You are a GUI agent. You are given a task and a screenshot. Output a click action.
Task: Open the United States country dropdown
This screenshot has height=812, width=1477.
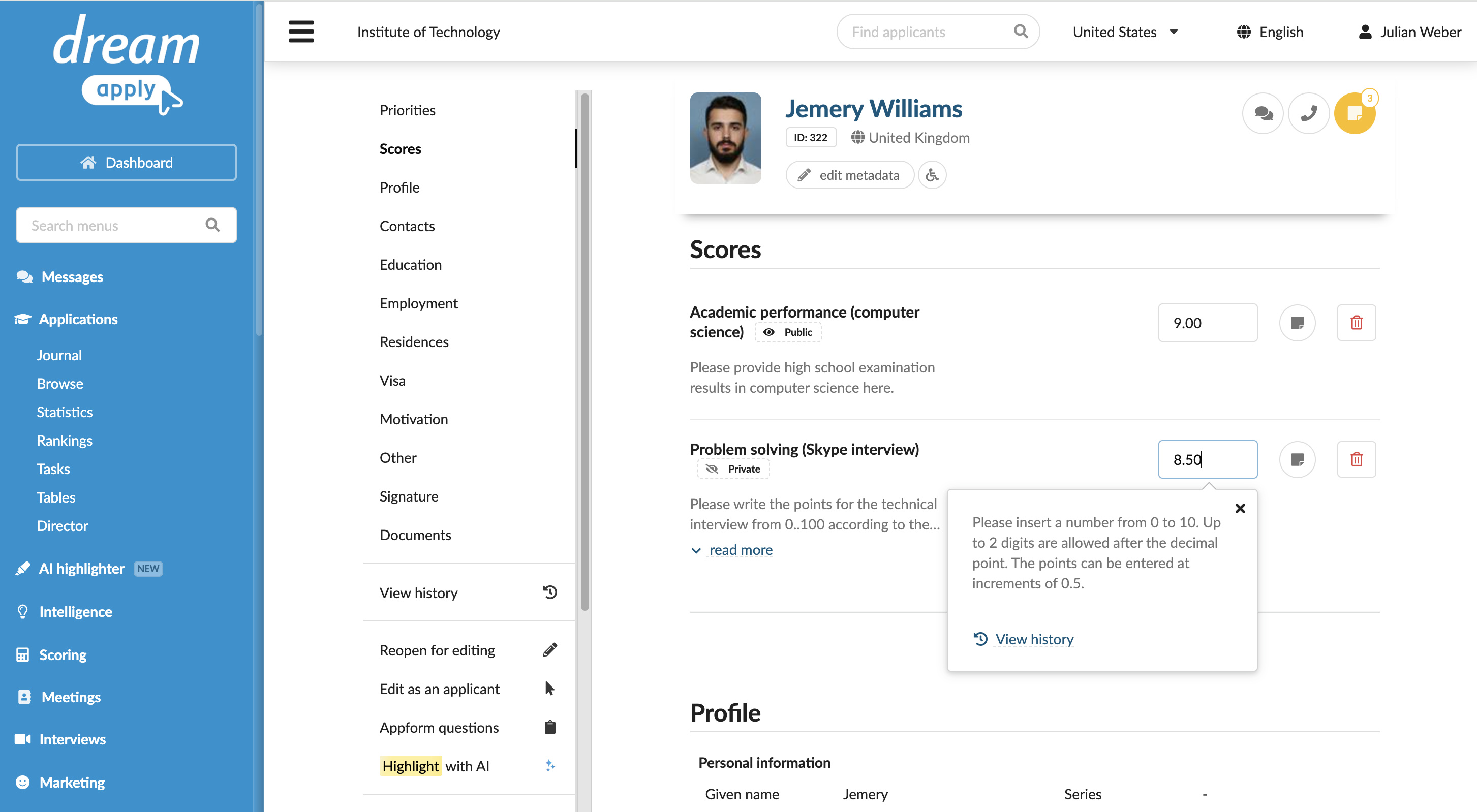click(1125, 32)
